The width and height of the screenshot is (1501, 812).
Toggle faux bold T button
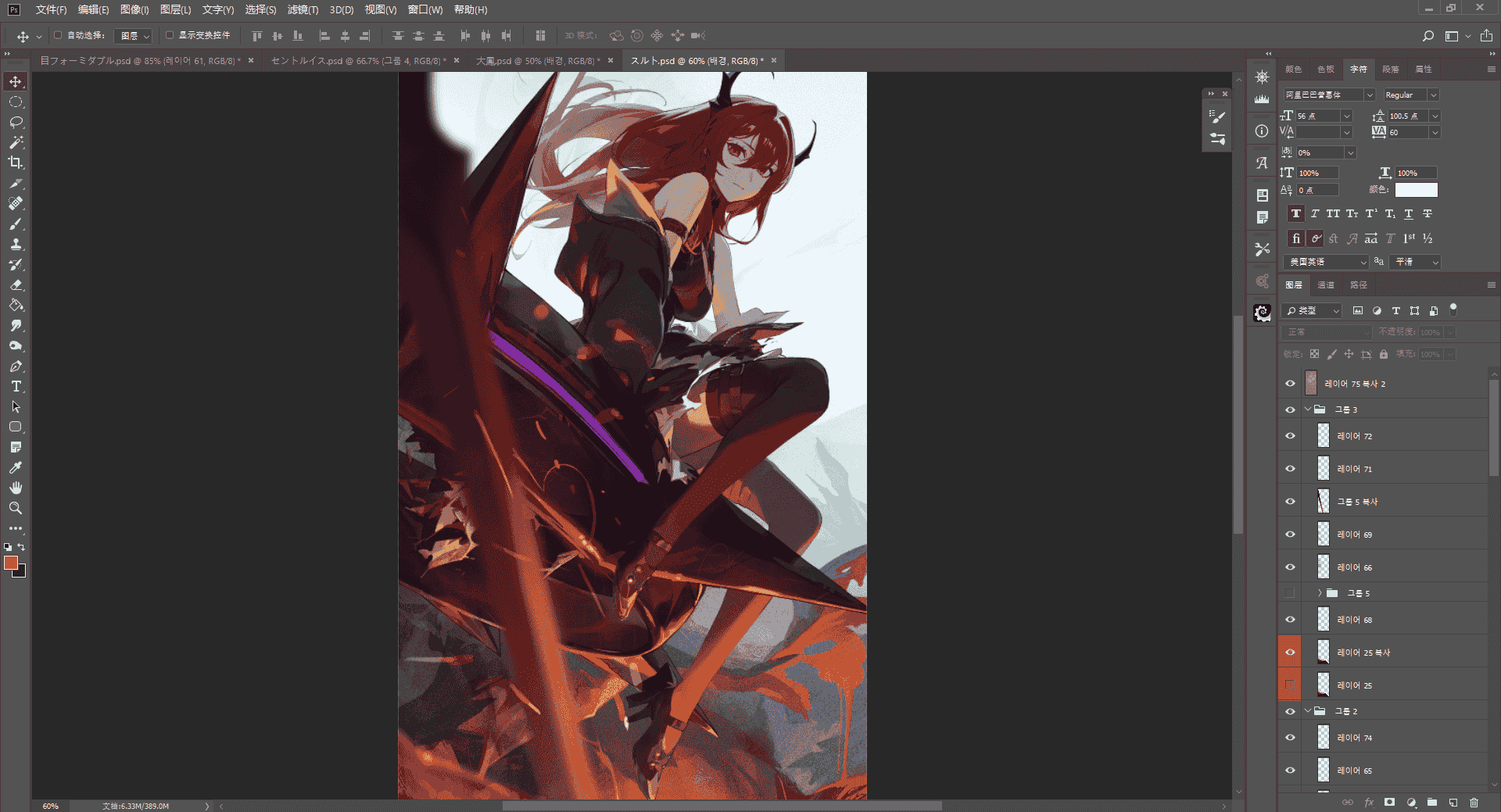pyautogui.click(x=1296, y=214)
